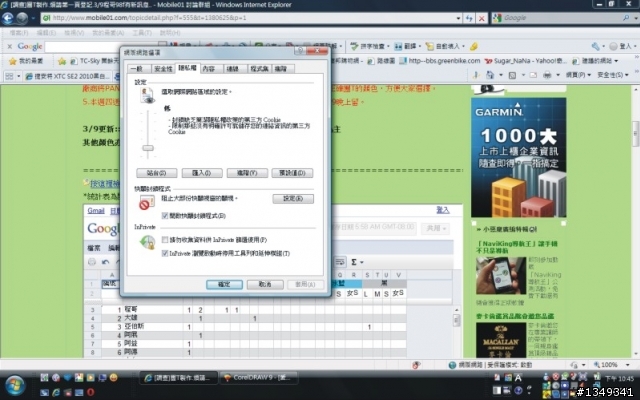The height and width of the screenshot is (400, 640).
Task: Check the first InPrivate filtering data checkbox
Action: pos(165,240)
